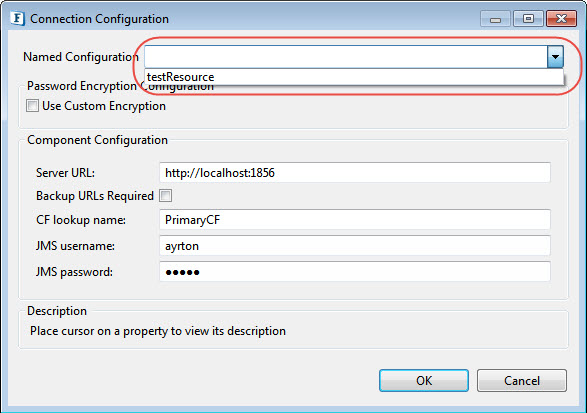Click inside the Named Configuration combo box
The width and height of the screenshot is (587, 413).
coord(346,57)
